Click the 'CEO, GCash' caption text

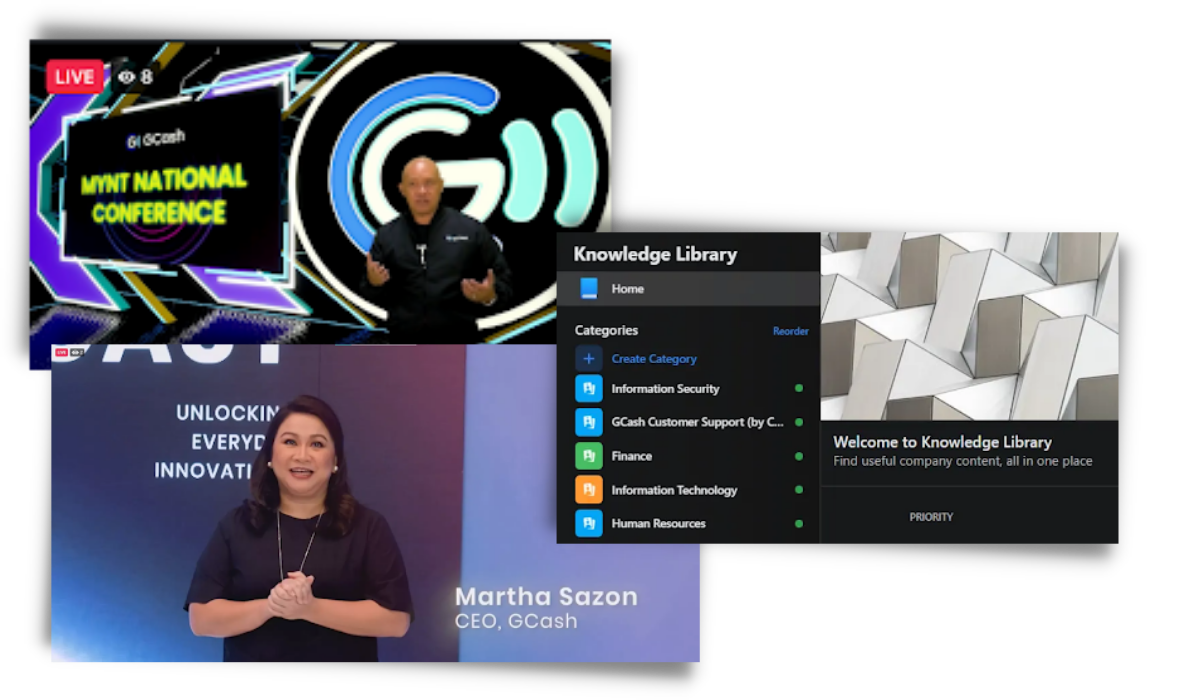(516, 621)
